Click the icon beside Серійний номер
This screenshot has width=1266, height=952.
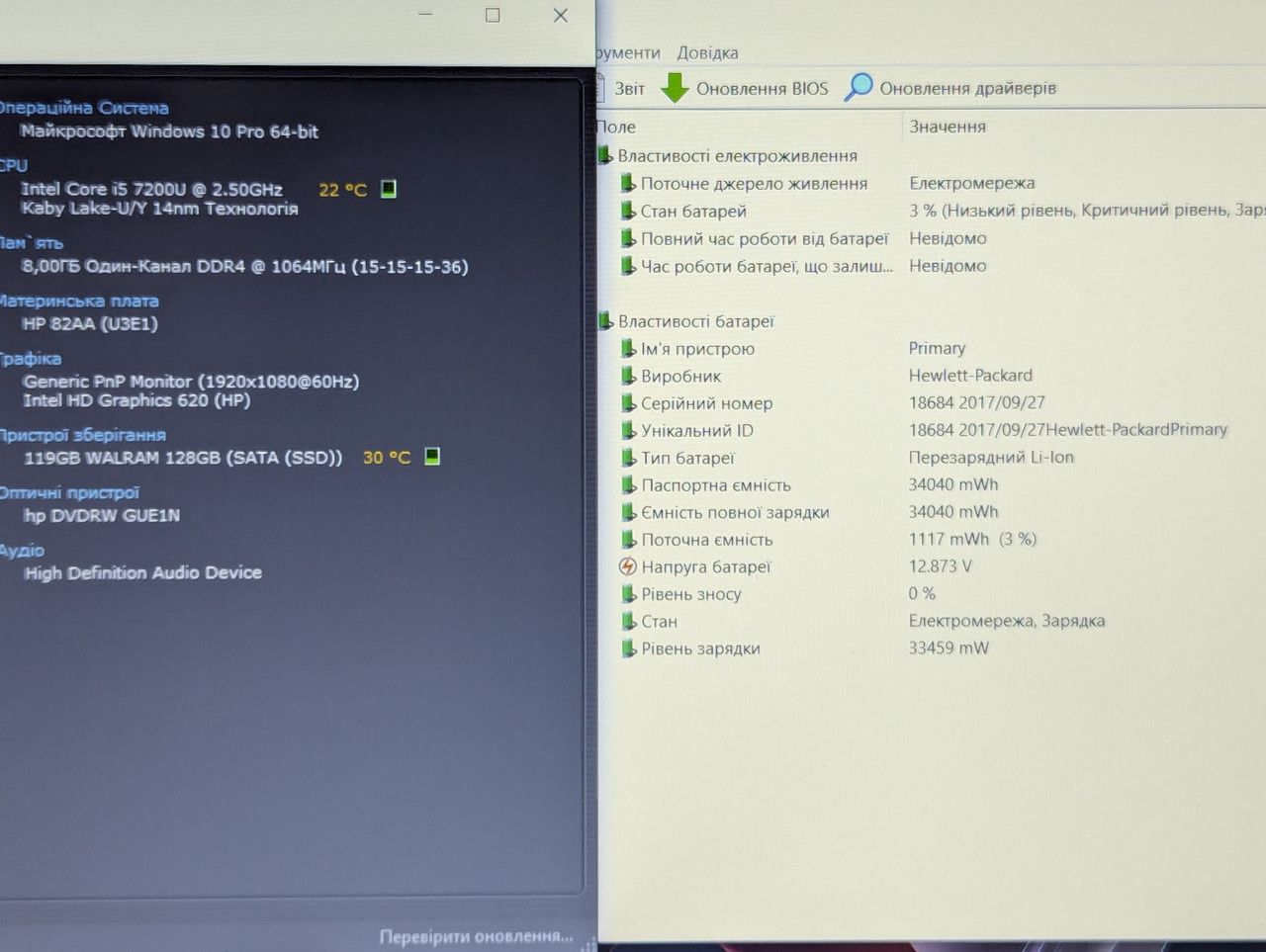pyautogui.click(x=628, y=402)
